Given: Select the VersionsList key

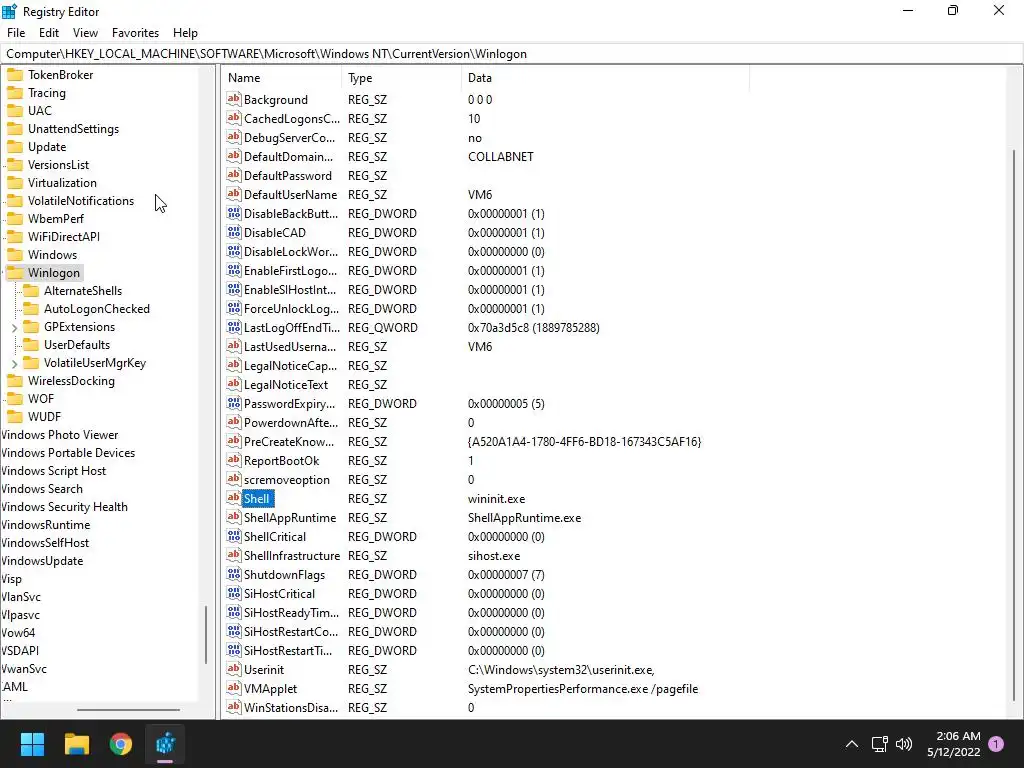Looking at the screenshot, I should tap(58, 165).
